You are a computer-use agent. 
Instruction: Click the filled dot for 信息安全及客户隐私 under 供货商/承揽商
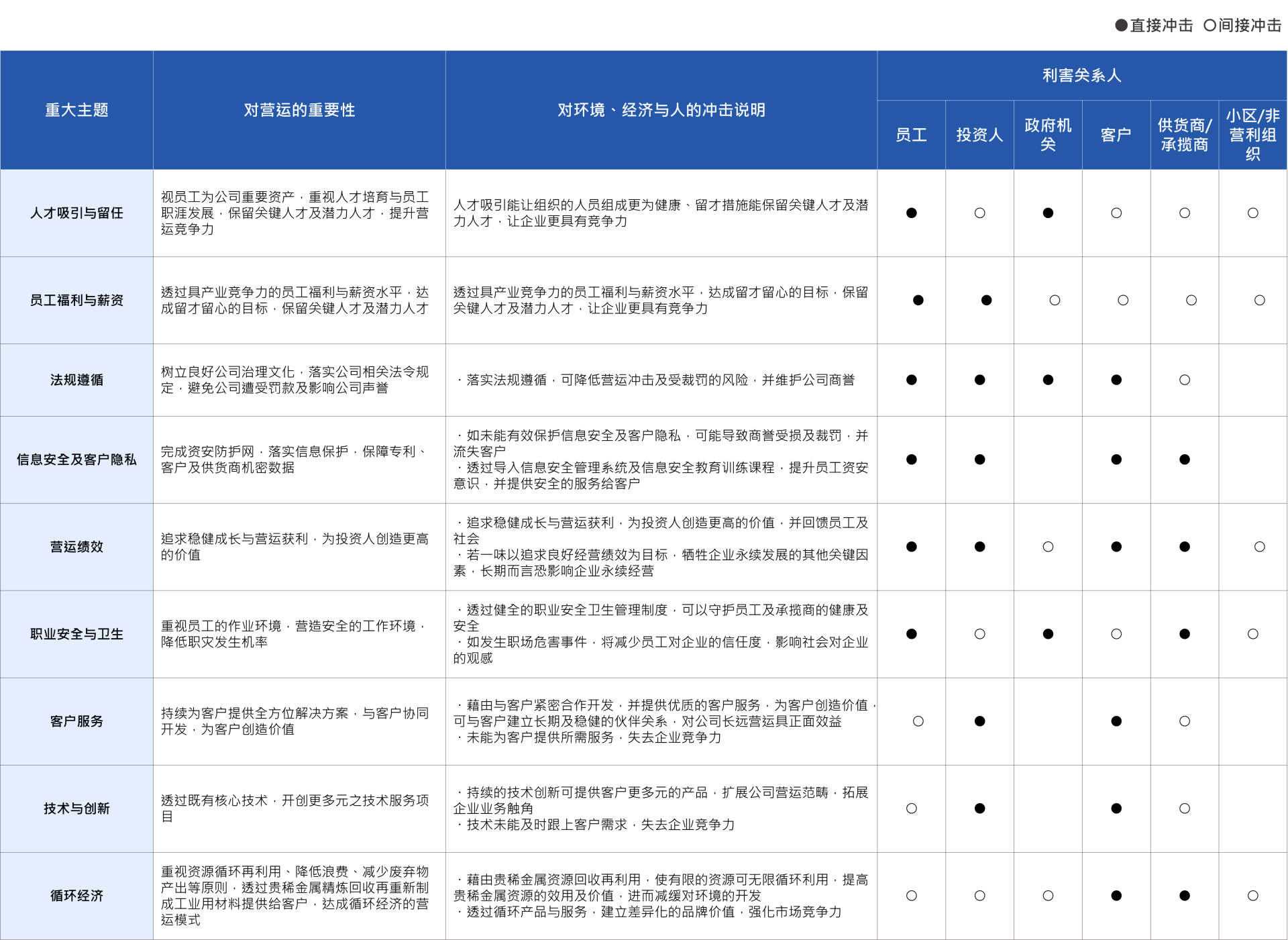(x=1185, y=460)
